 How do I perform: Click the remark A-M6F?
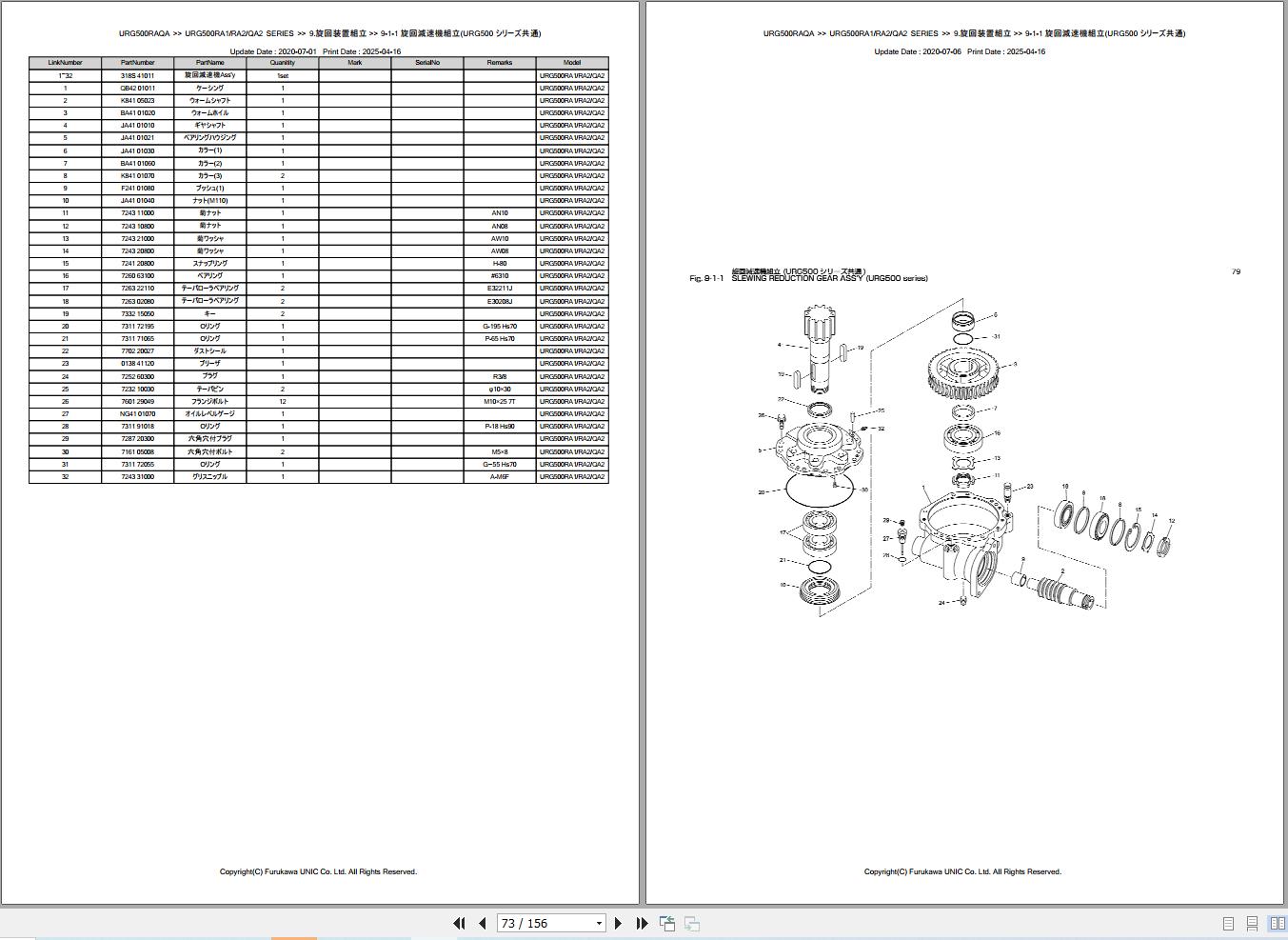pyautogui.click(x=500, y=477)
